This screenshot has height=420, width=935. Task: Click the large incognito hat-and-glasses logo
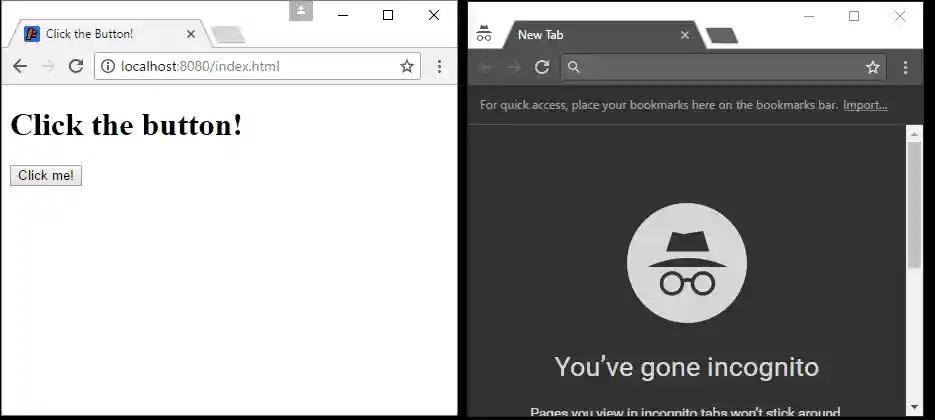click(687, 263)
